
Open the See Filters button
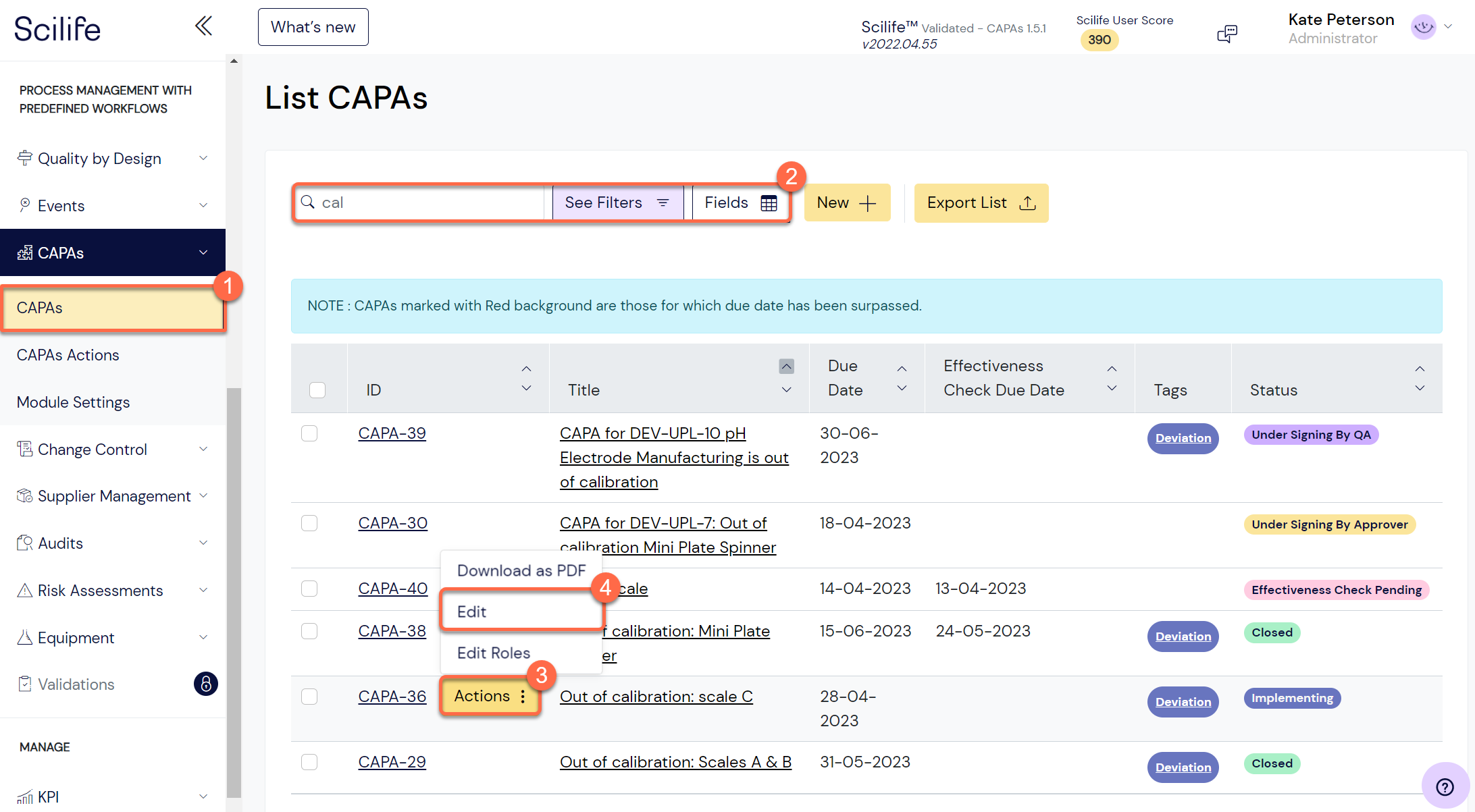(x=617, y=202)
